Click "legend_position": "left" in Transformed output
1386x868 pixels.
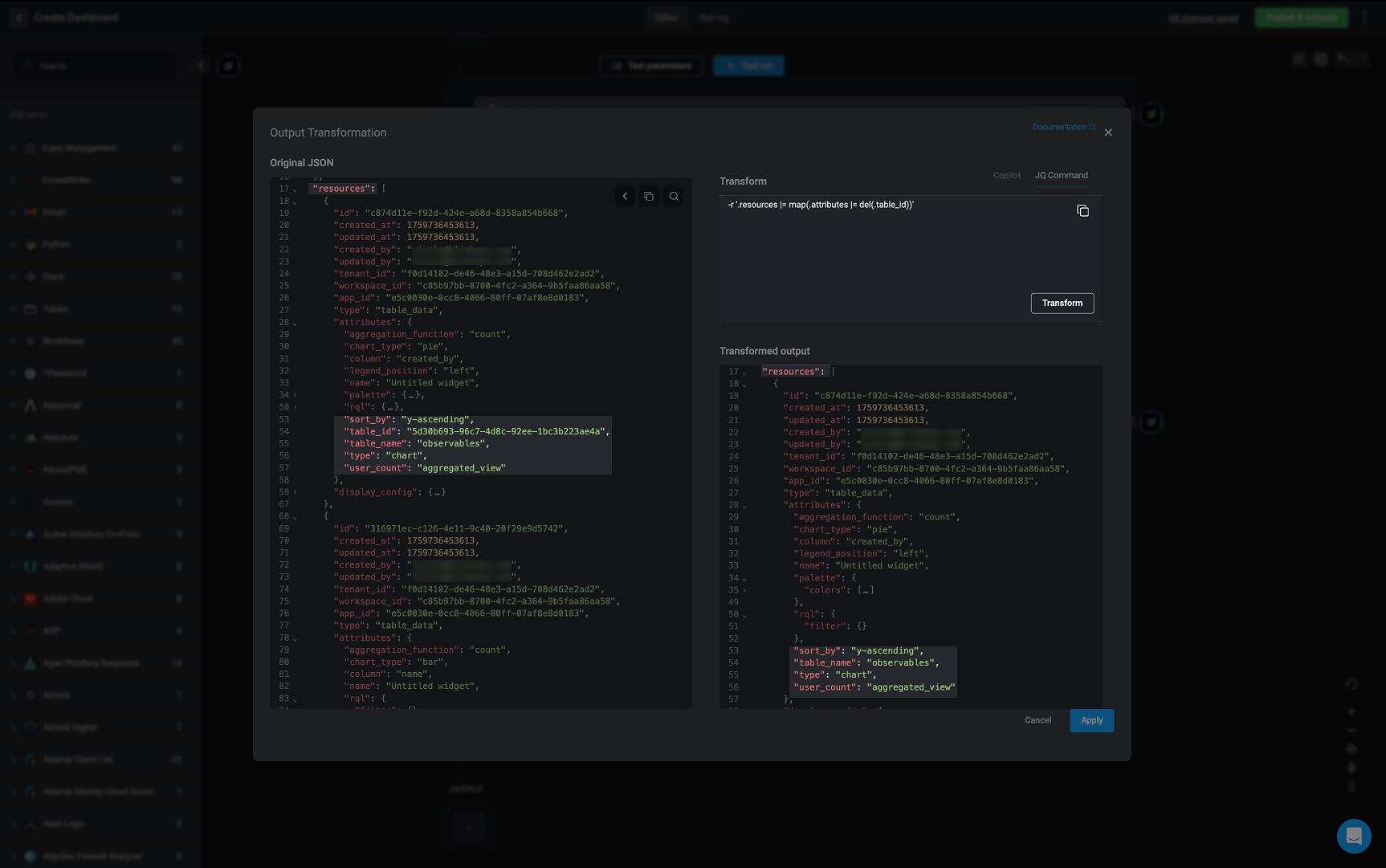click(x=861, y=553)
